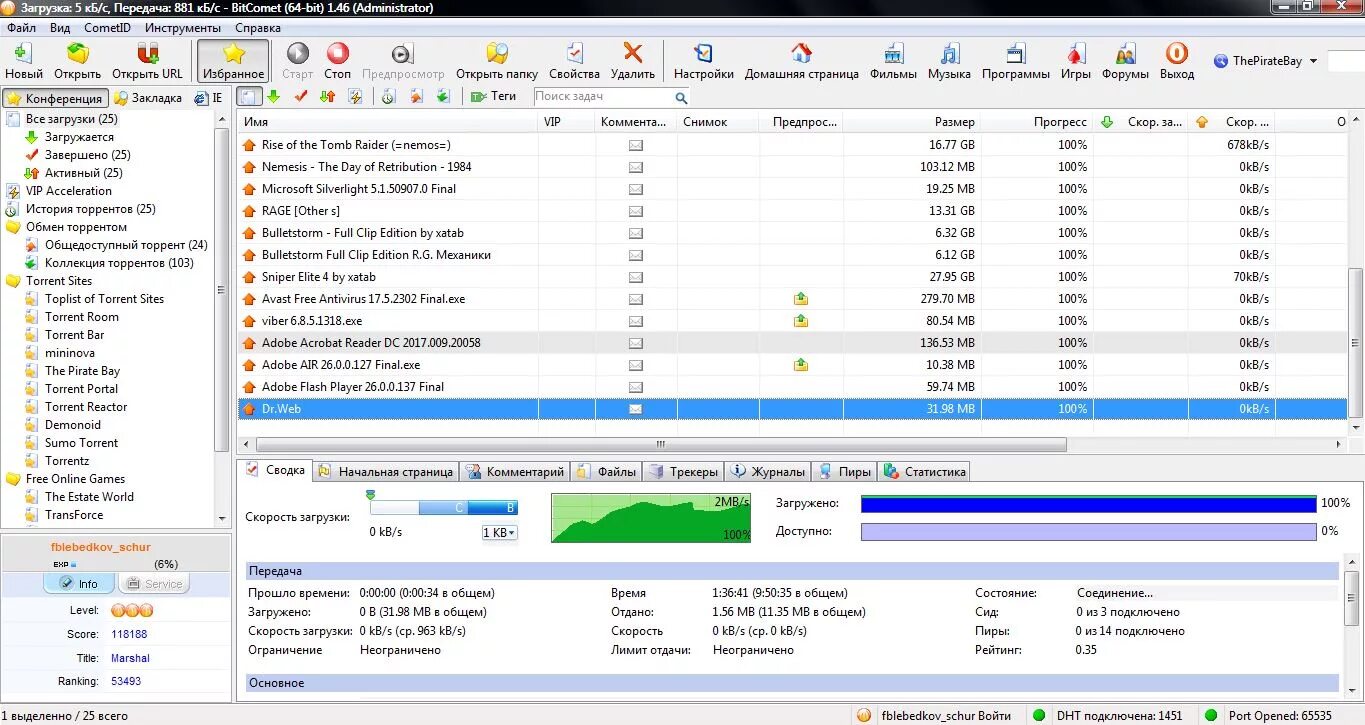The image size is (1365, 725).
Task: Start the task with the Старт button
Action: pyautogui.click(x=298, y=61)
